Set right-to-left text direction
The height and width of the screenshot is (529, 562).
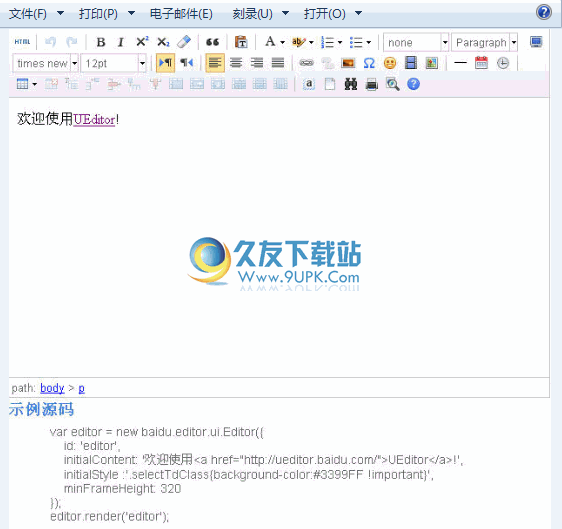(186, 63)
